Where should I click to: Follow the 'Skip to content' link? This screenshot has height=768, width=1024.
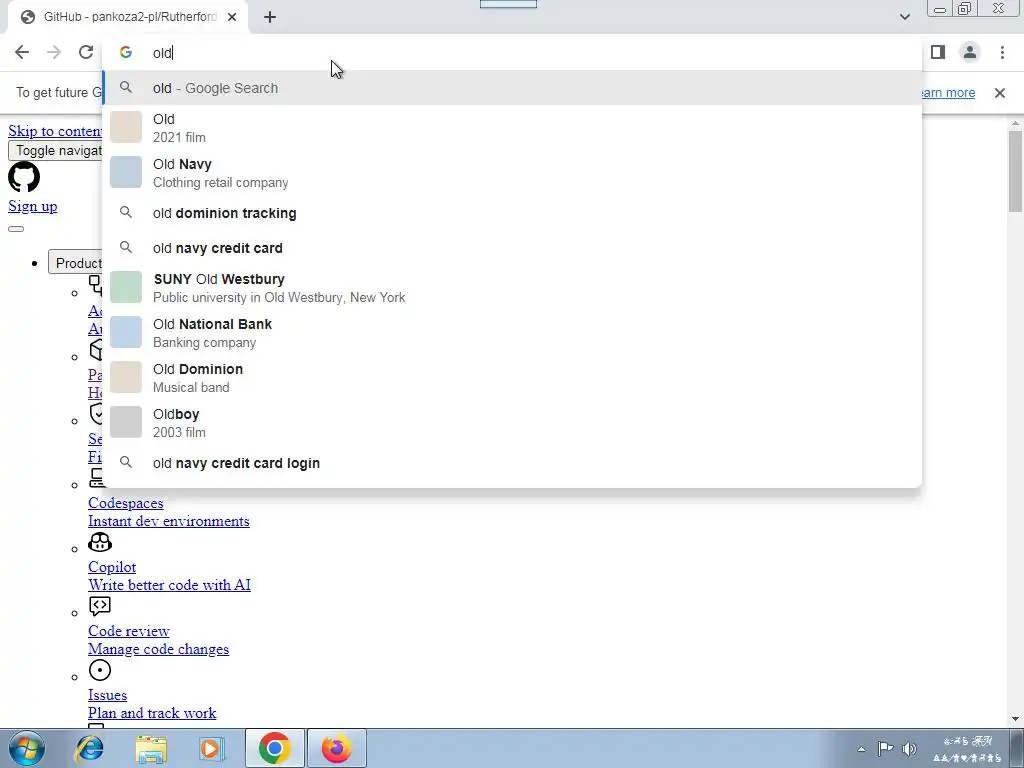(55, 131)
